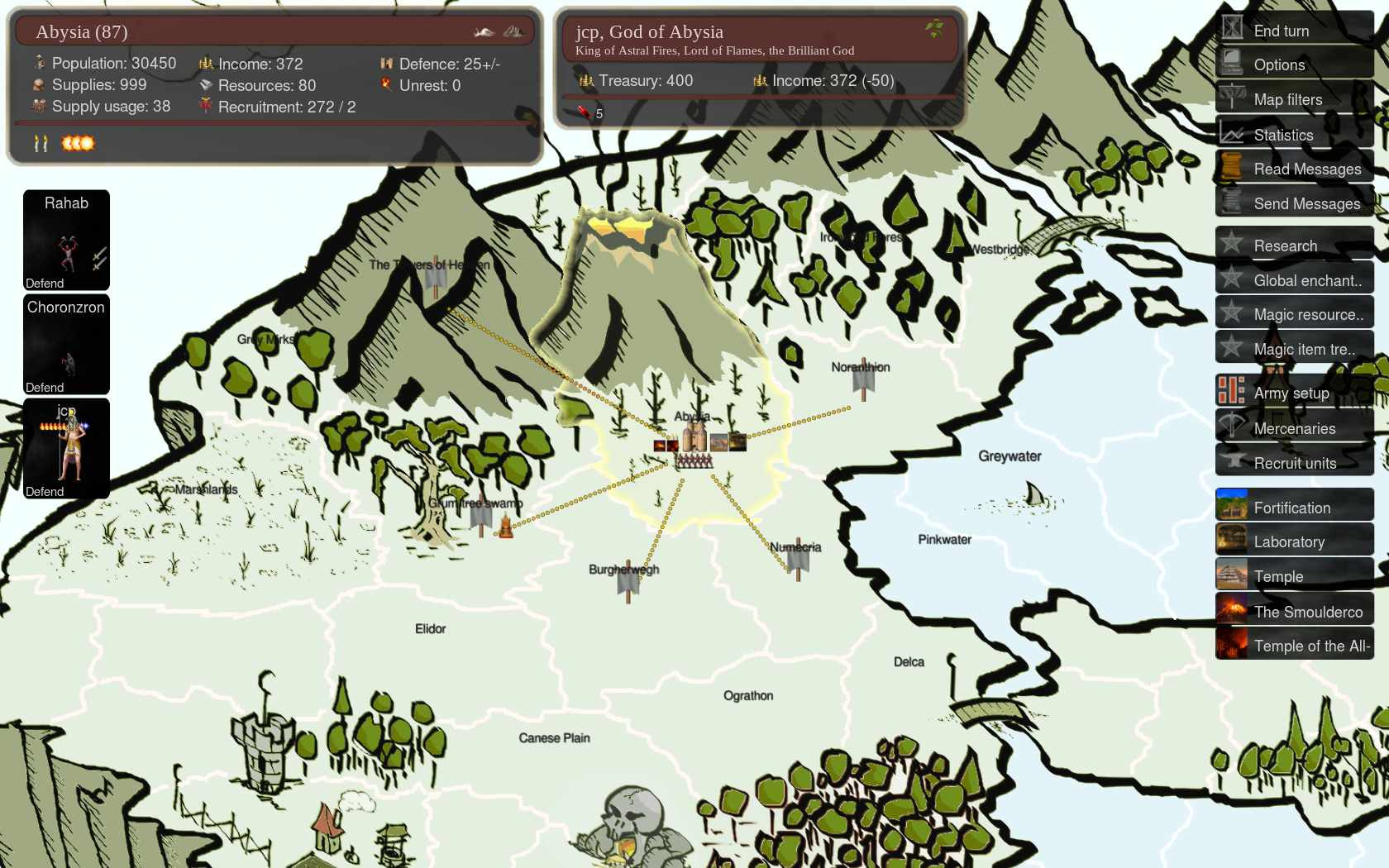Select commander Choronzron portrait
Image resolution: width=1389 pixels, height=868 pixels.
(66, 344)
